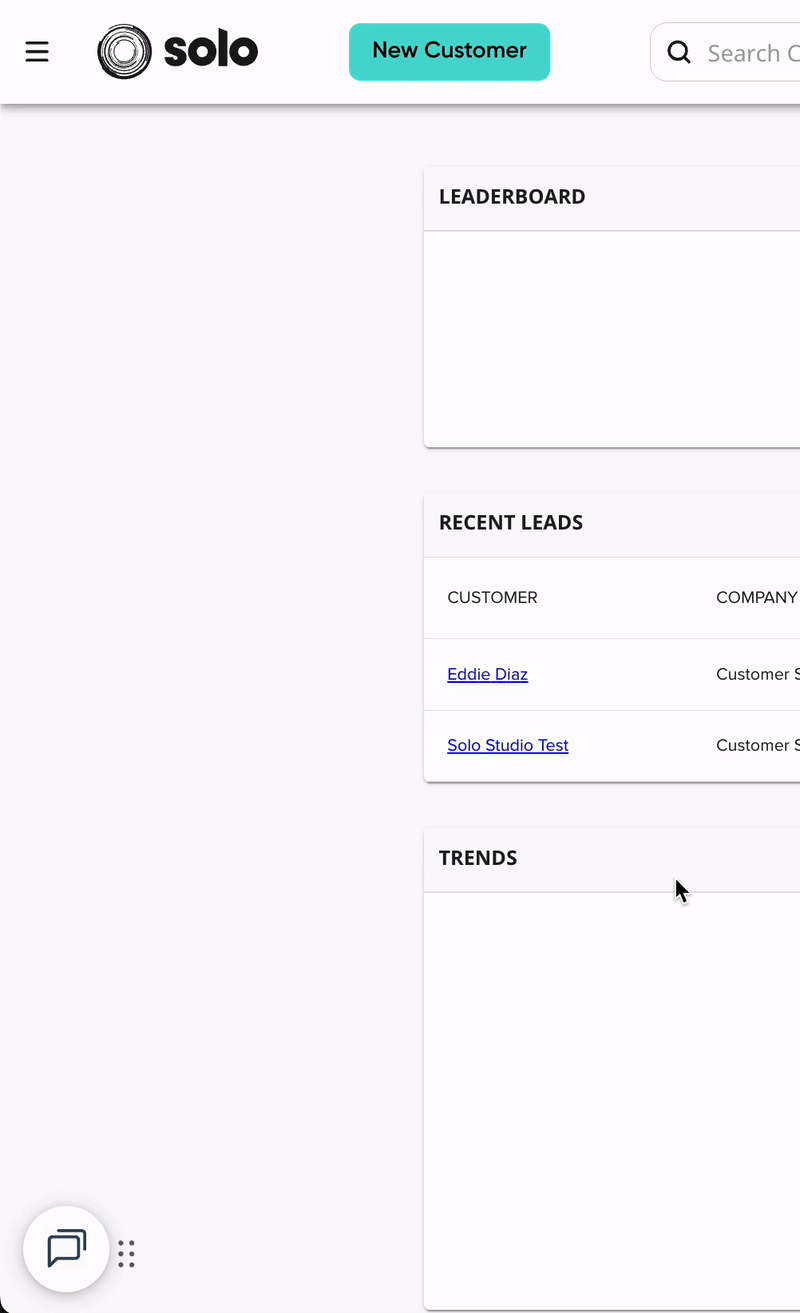Image resolution: width=800 pixels, height=1313 pixels.
Task: Click the six-dot handle beside the chat bubble
Action: point(126,1253)
